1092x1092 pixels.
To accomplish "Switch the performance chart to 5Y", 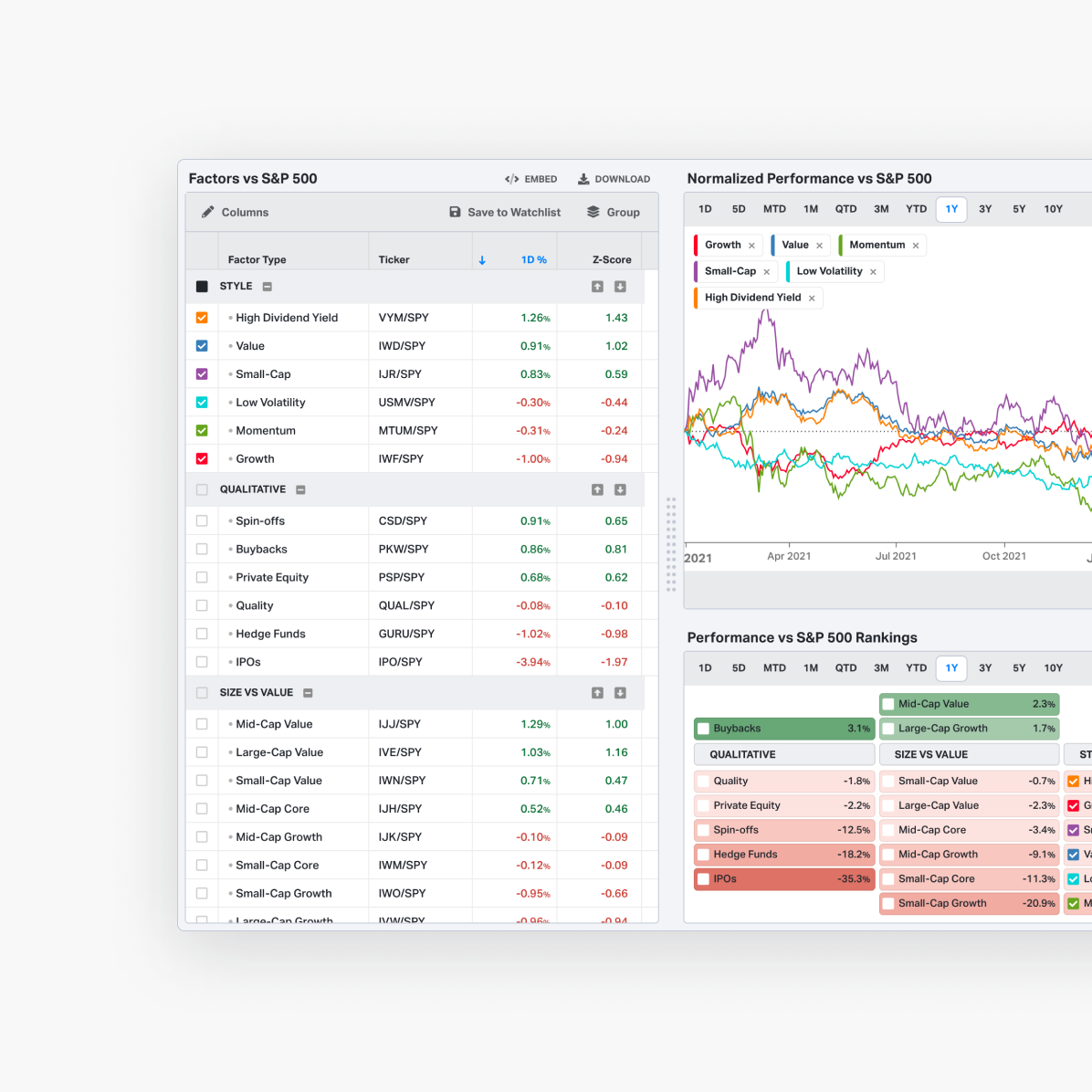I will (1019, 209).
